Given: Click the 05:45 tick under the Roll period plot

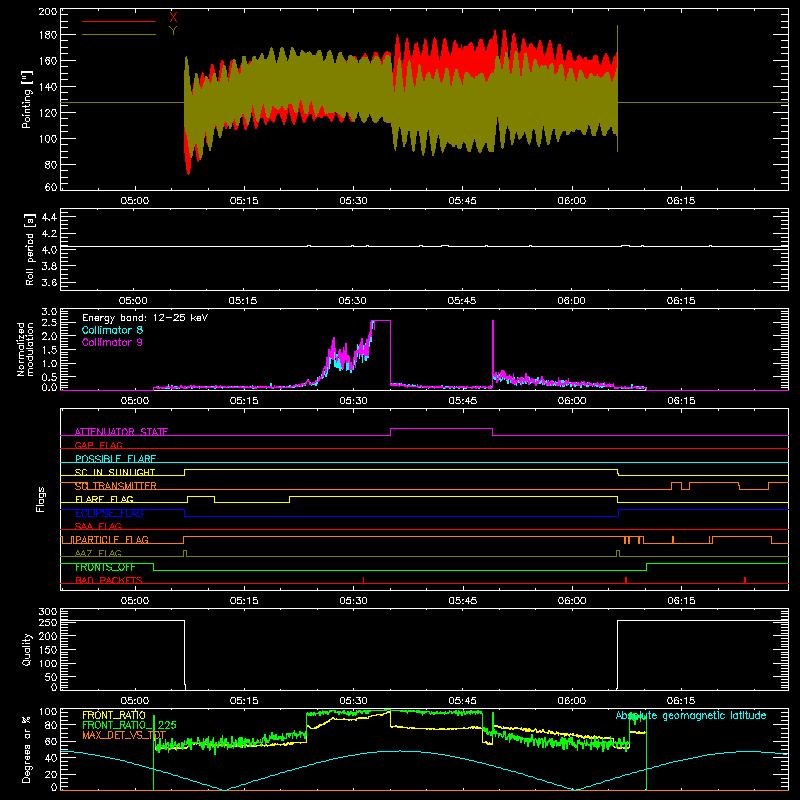Looking at the screenshot, I should click(462, 301).
